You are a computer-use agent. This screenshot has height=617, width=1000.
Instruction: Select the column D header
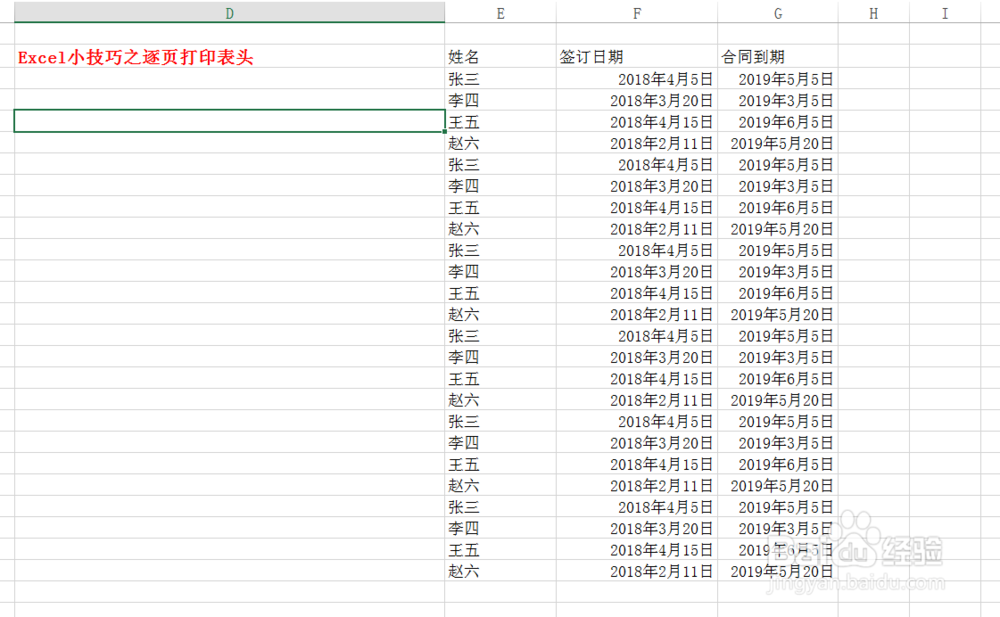pyautogui.click(x=229, y=13)
